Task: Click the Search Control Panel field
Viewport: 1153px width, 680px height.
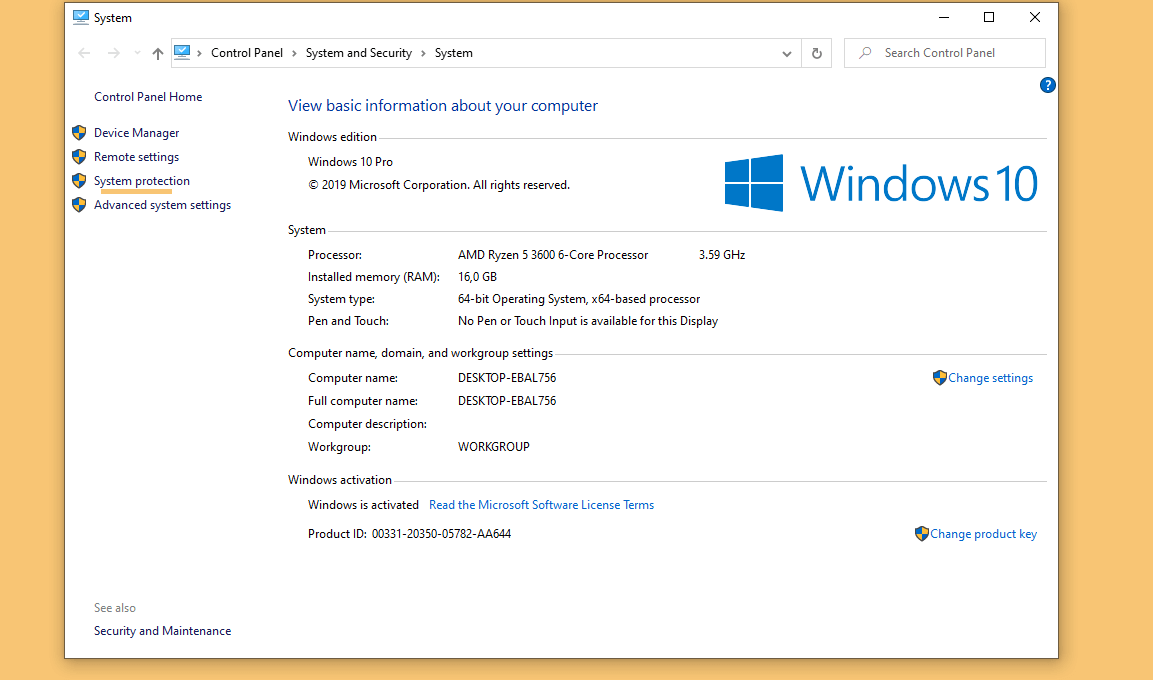Action: [x=945, y=53]
